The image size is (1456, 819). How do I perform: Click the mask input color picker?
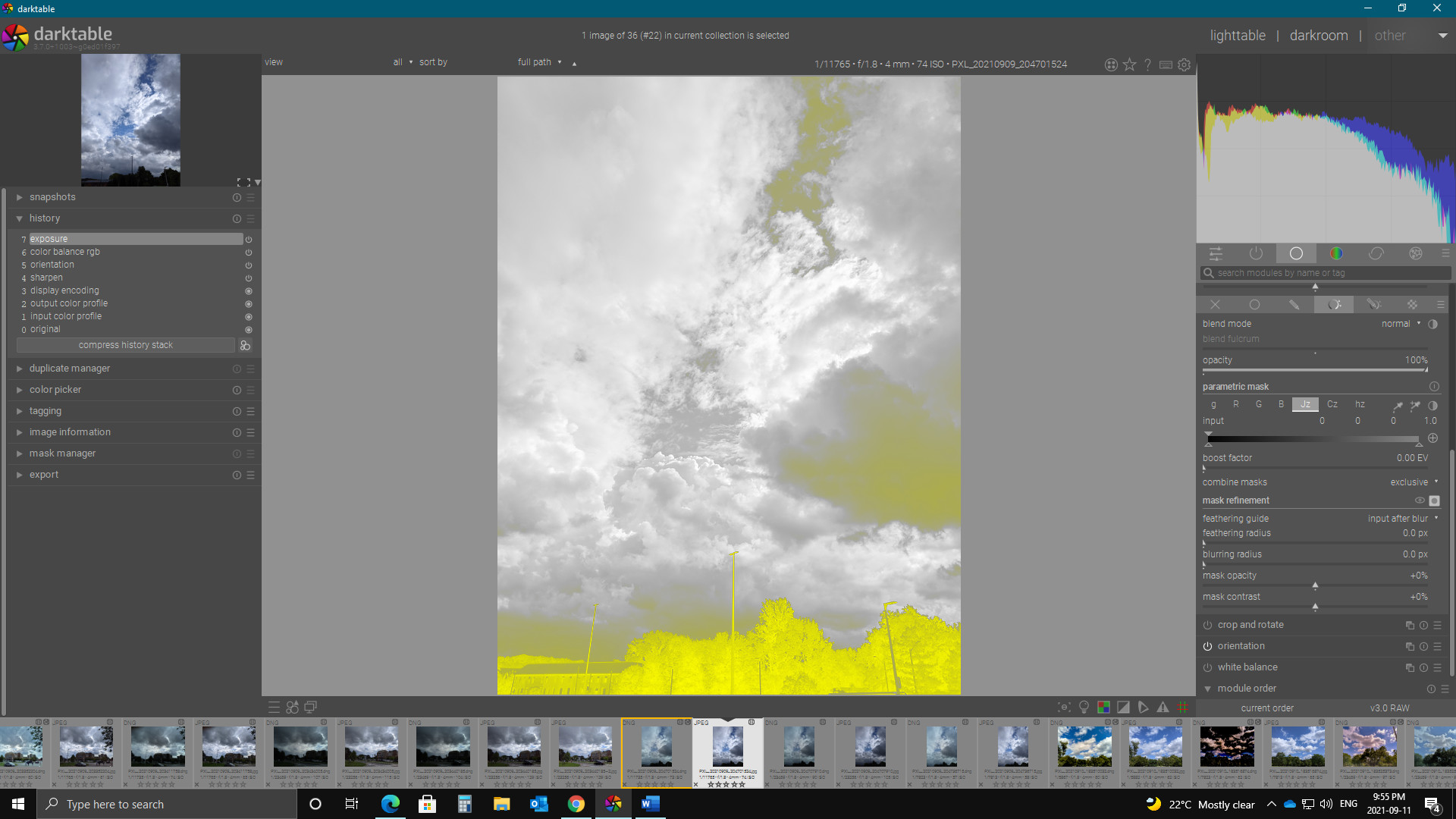(1398, 405)
